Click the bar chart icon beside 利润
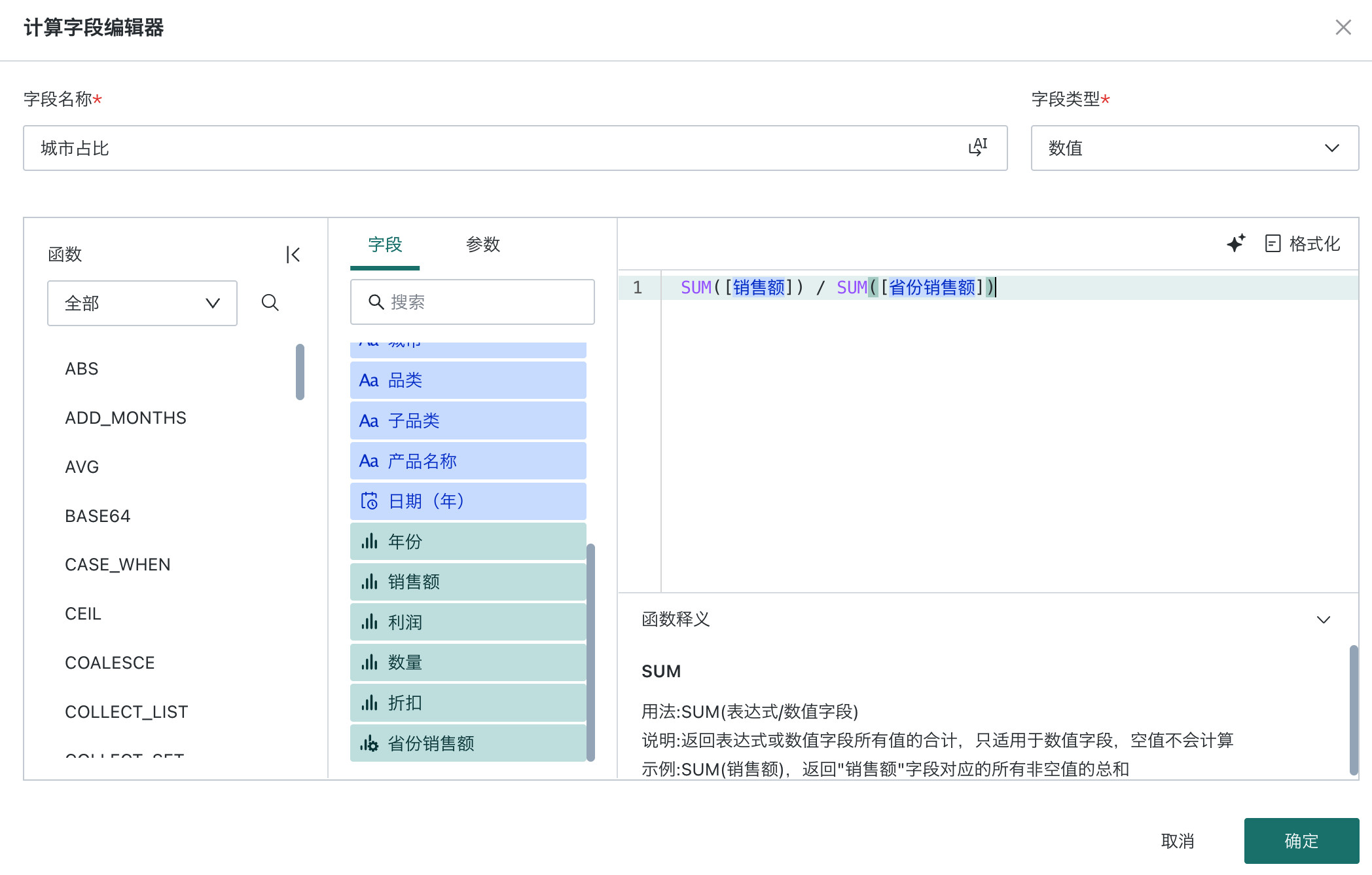 coord(369,622)
